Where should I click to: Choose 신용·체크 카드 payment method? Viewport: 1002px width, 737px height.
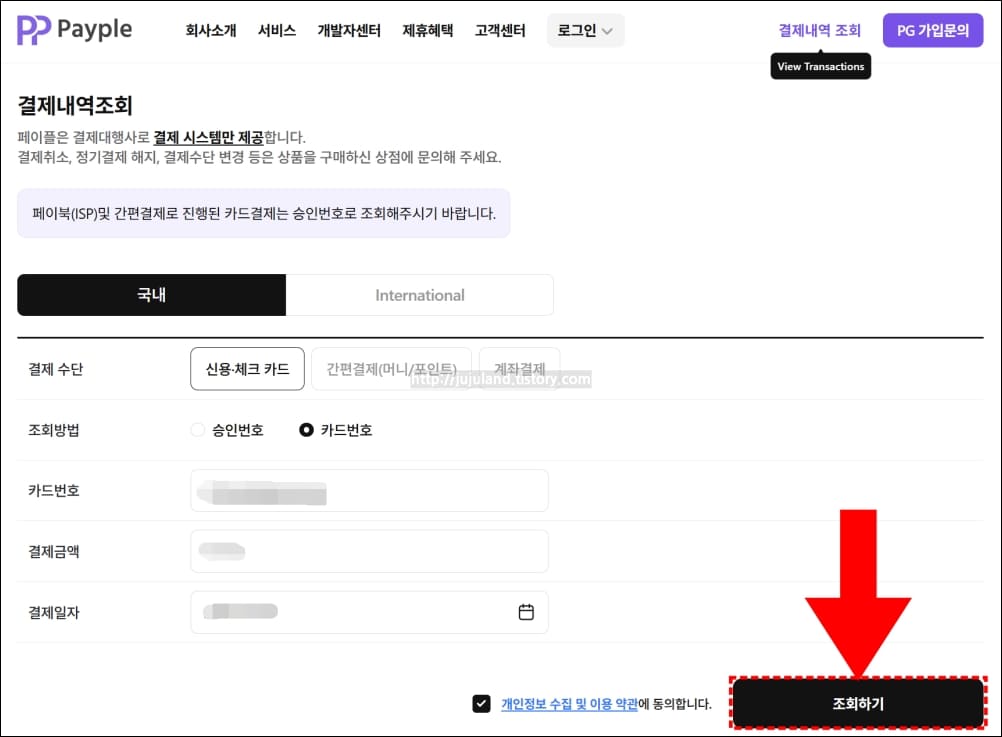(247, 369)
